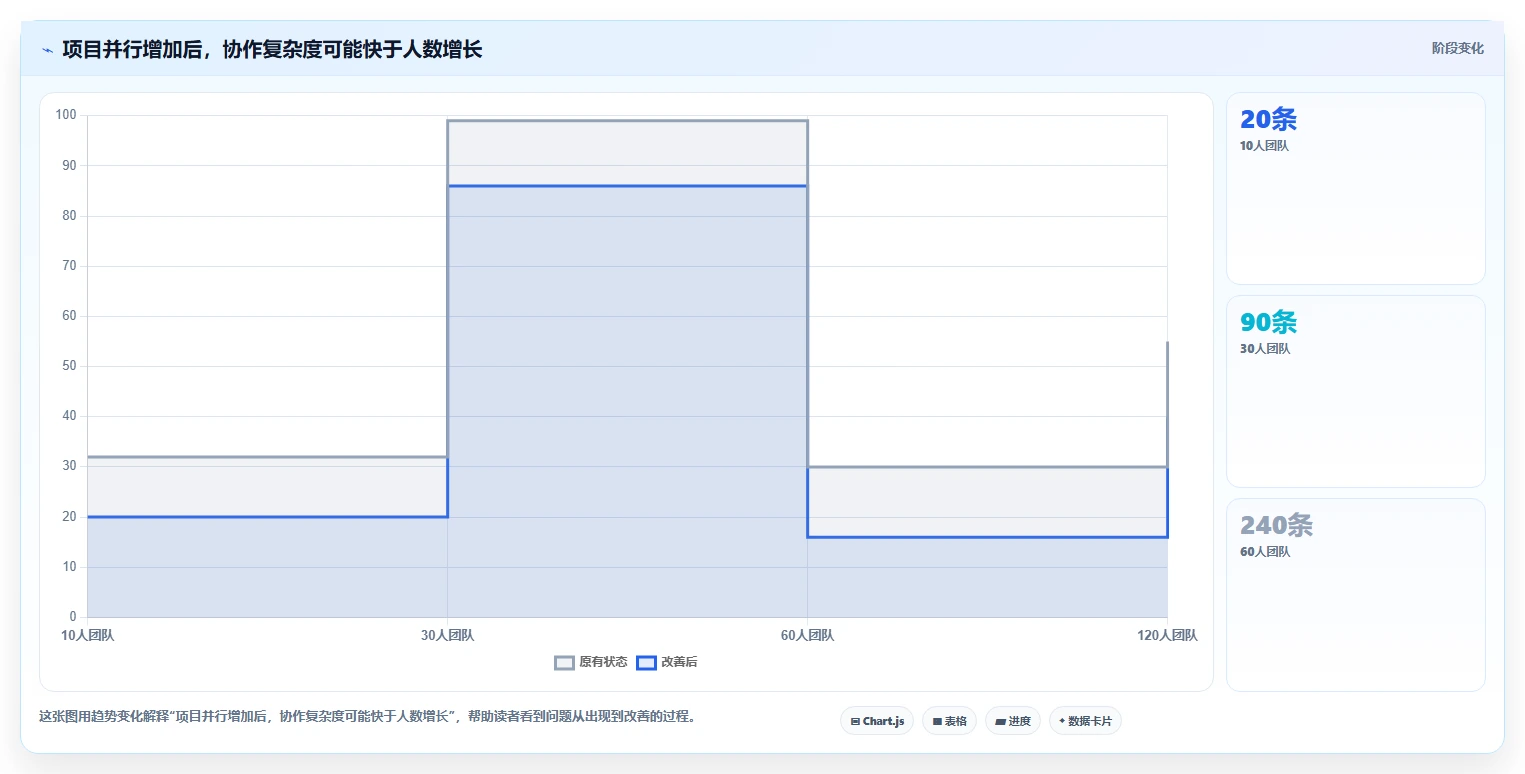
Task: Open the 20条 data card
Action: (x=1355, y=188)
